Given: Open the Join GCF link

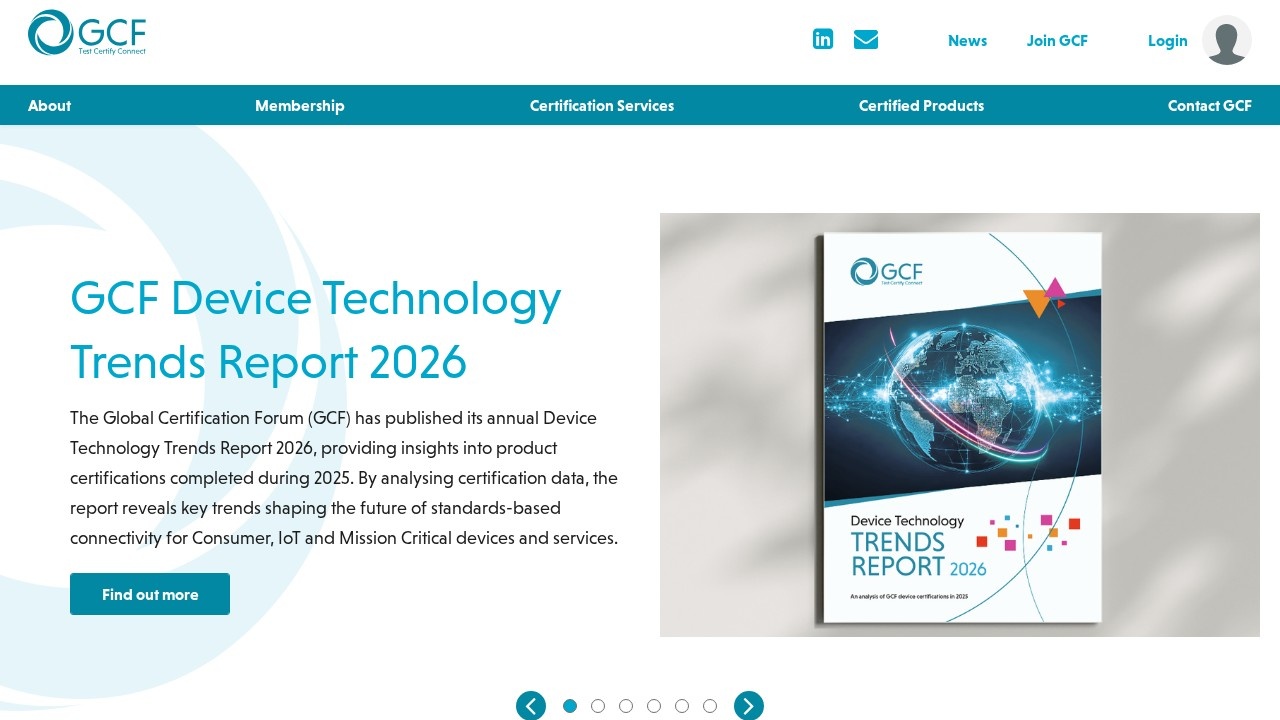Looking at the screenshot, I should pyautogui.click(x=1057, y=41).
